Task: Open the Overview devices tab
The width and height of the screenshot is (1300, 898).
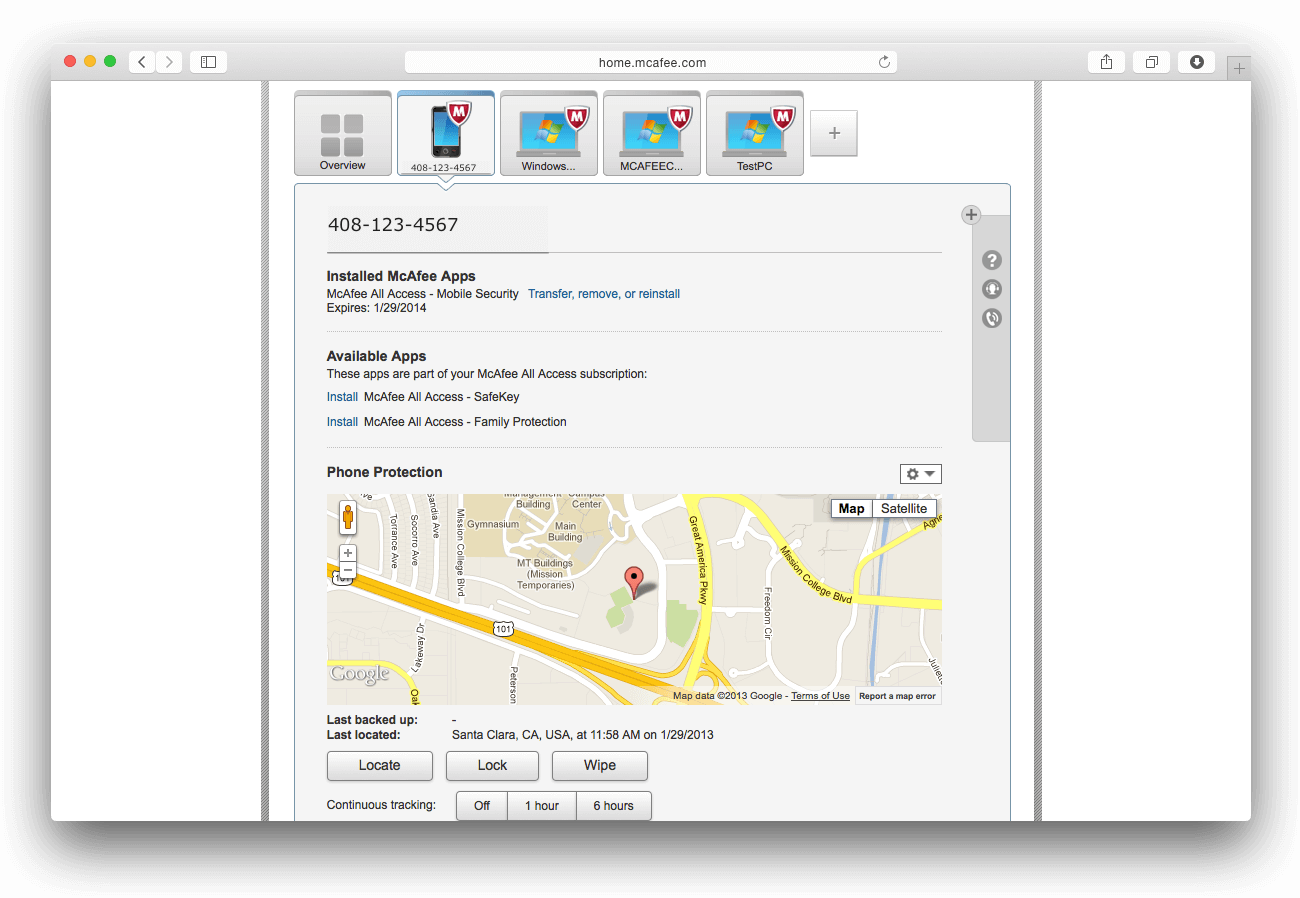Action: click(x=342, y=133)
